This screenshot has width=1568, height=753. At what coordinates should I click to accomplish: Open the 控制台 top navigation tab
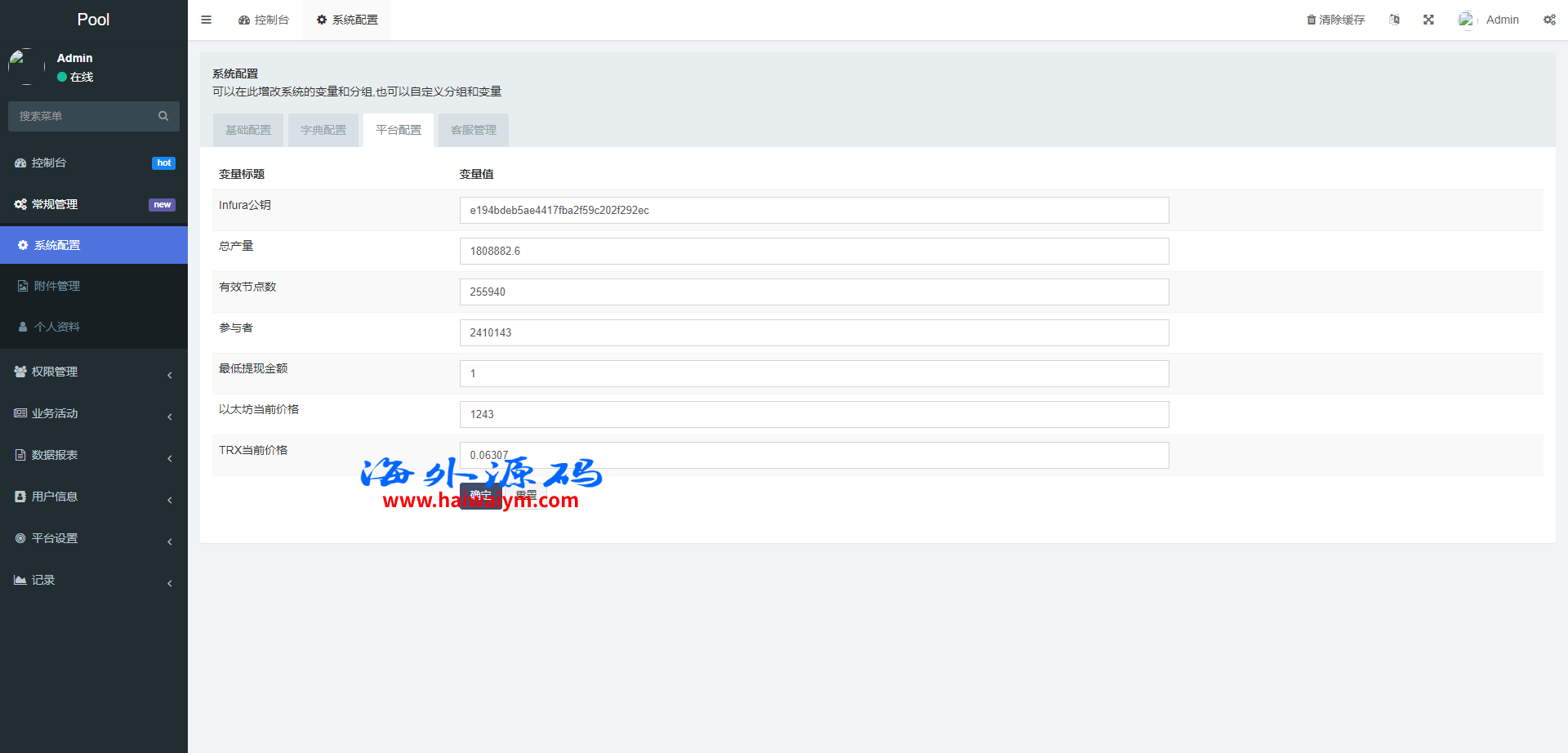click(264, 20)
